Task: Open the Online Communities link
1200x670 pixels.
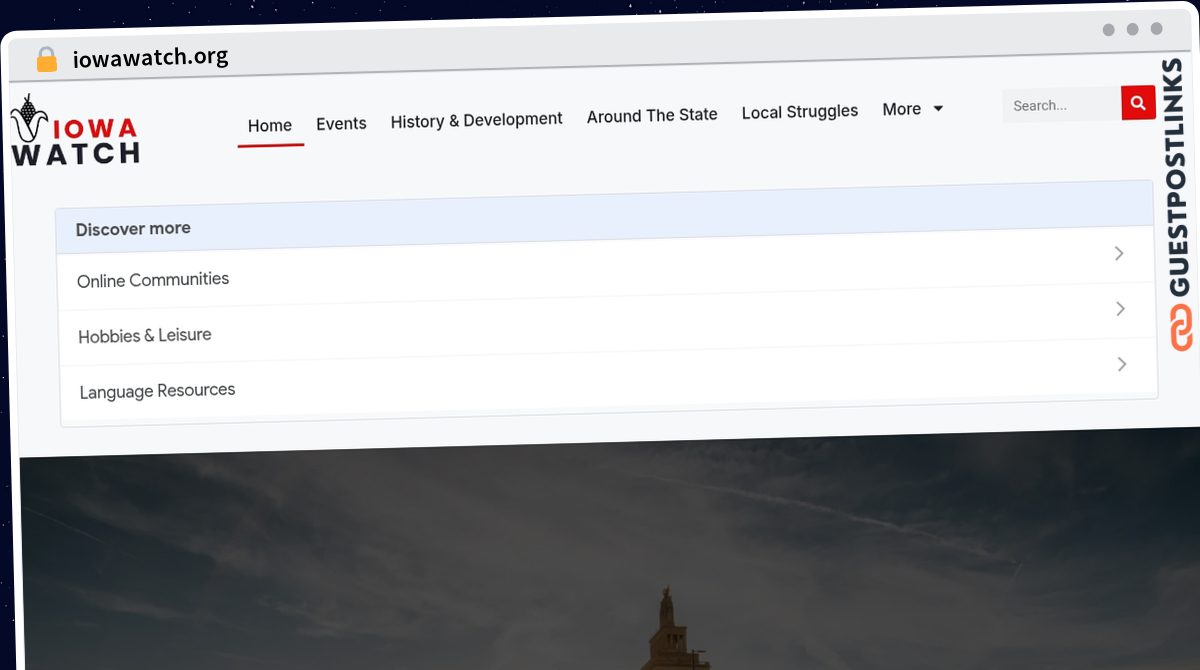Action: [153, 280]
